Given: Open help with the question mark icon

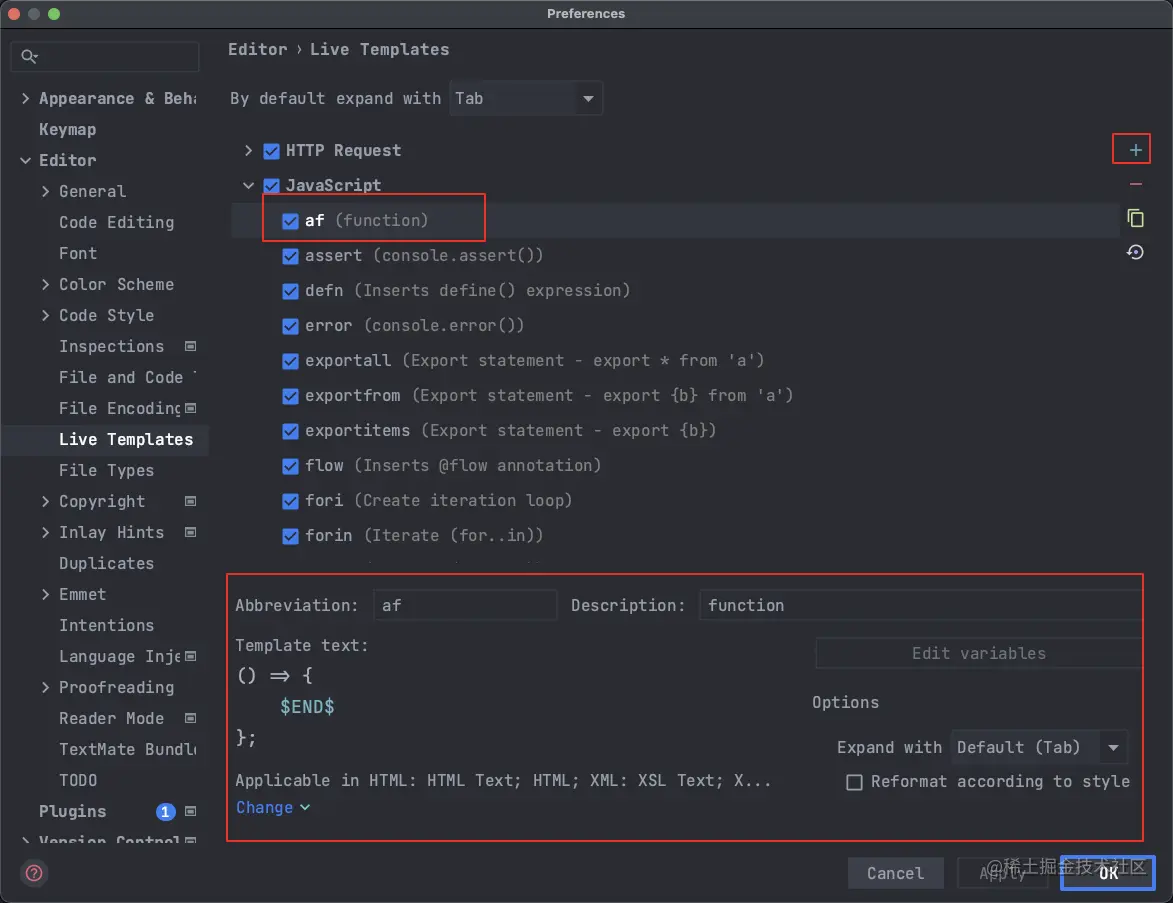Looking at the screenshot, I should point(34,872).
